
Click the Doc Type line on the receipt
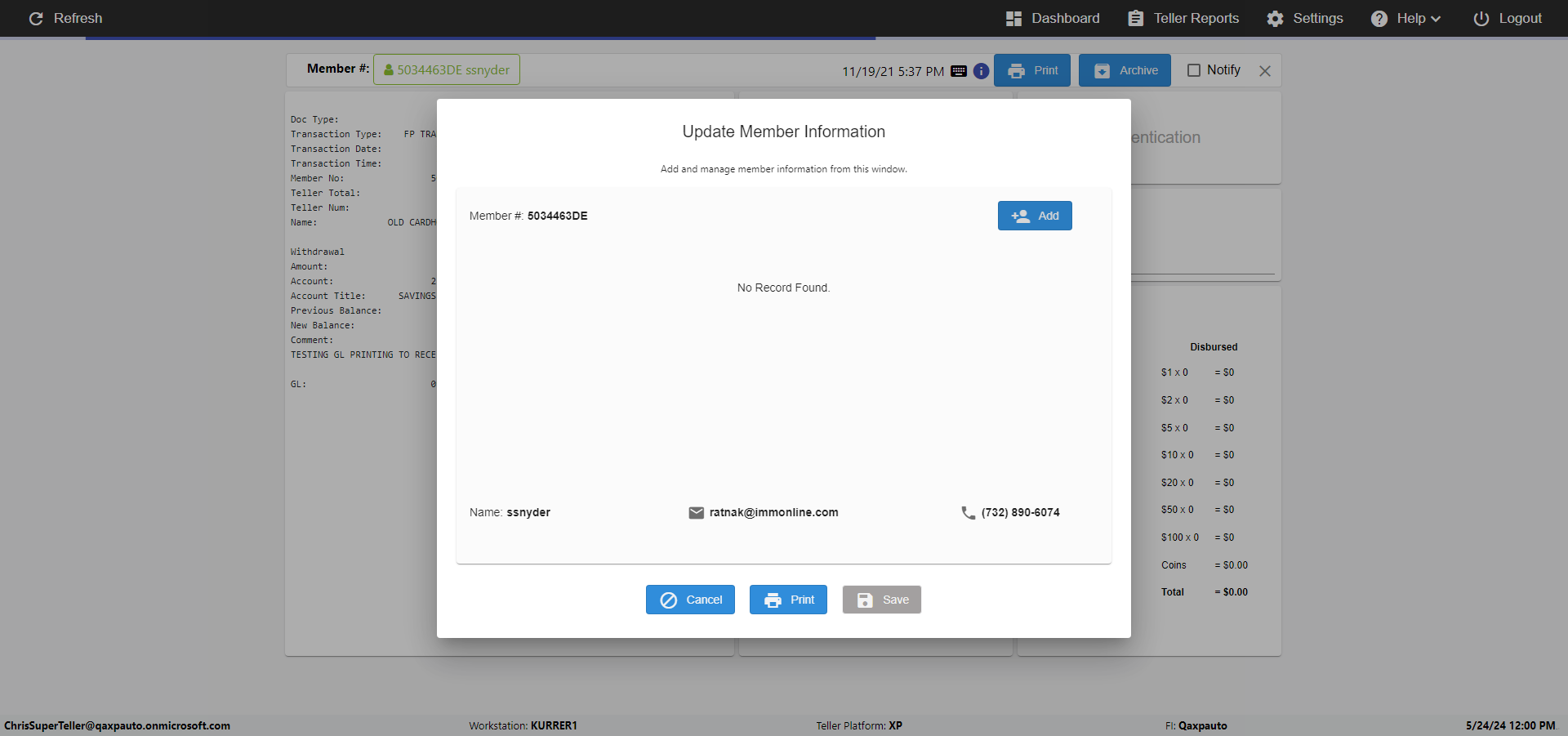tap(314, 119)
